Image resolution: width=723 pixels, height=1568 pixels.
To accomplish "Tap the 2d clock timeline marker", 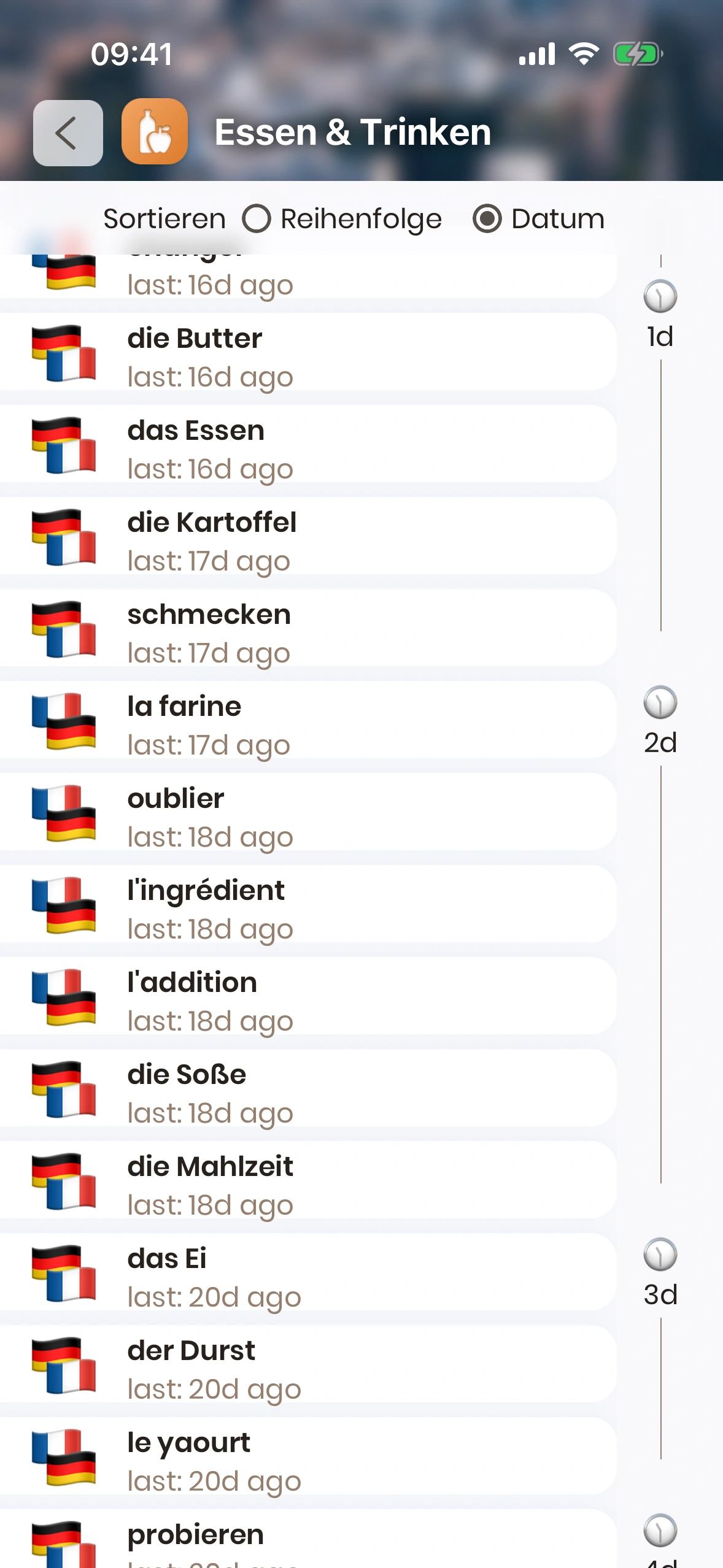I will click(660, 703).
